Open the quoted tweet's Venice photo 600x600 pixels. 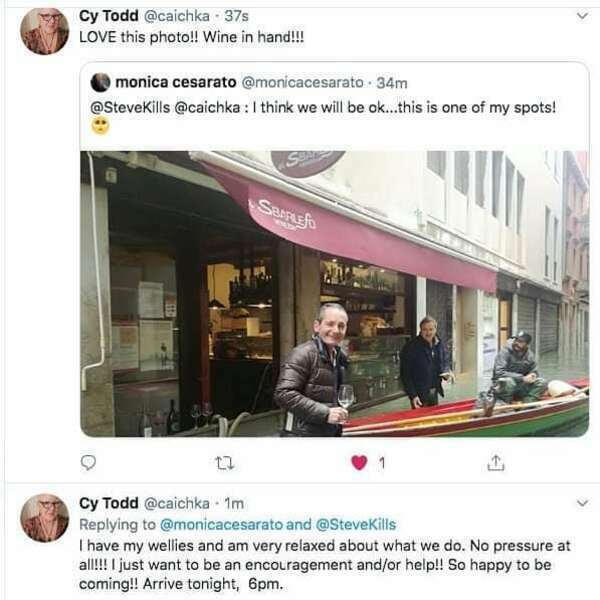(x=334, y=294)
